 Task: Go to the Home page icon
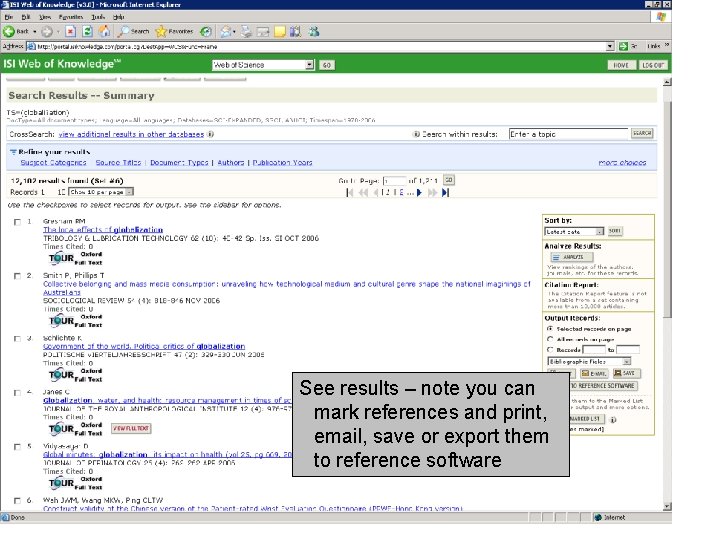coord(105,31)
